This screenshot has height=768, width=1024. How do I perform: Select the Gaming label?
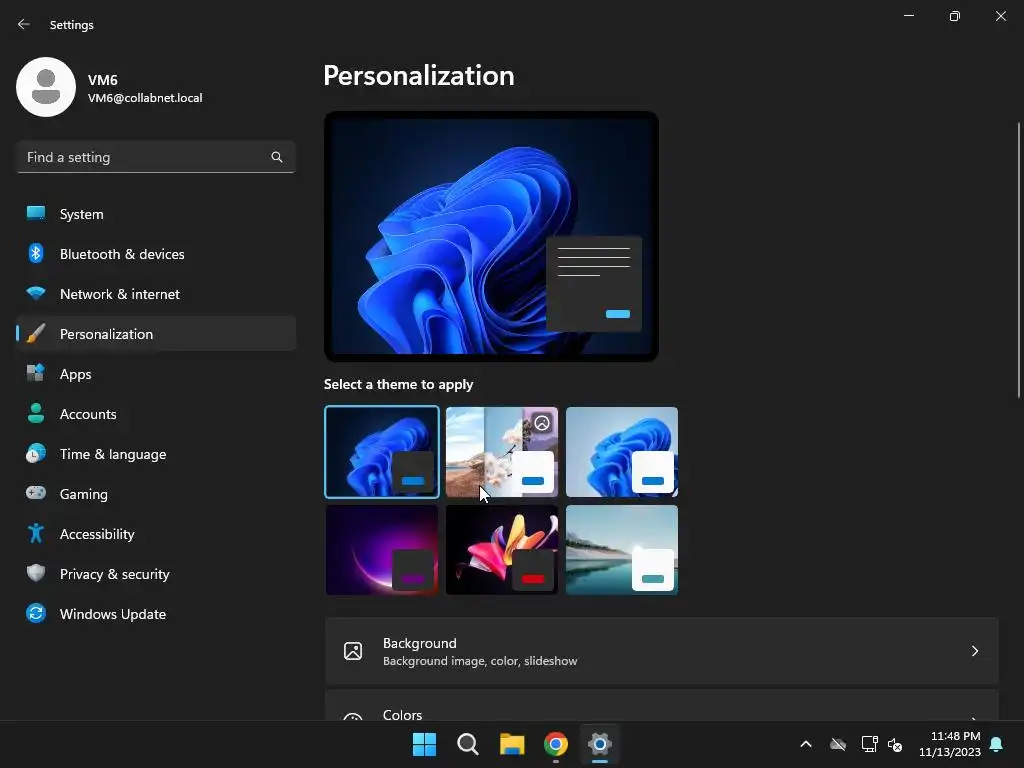[84, 494]
